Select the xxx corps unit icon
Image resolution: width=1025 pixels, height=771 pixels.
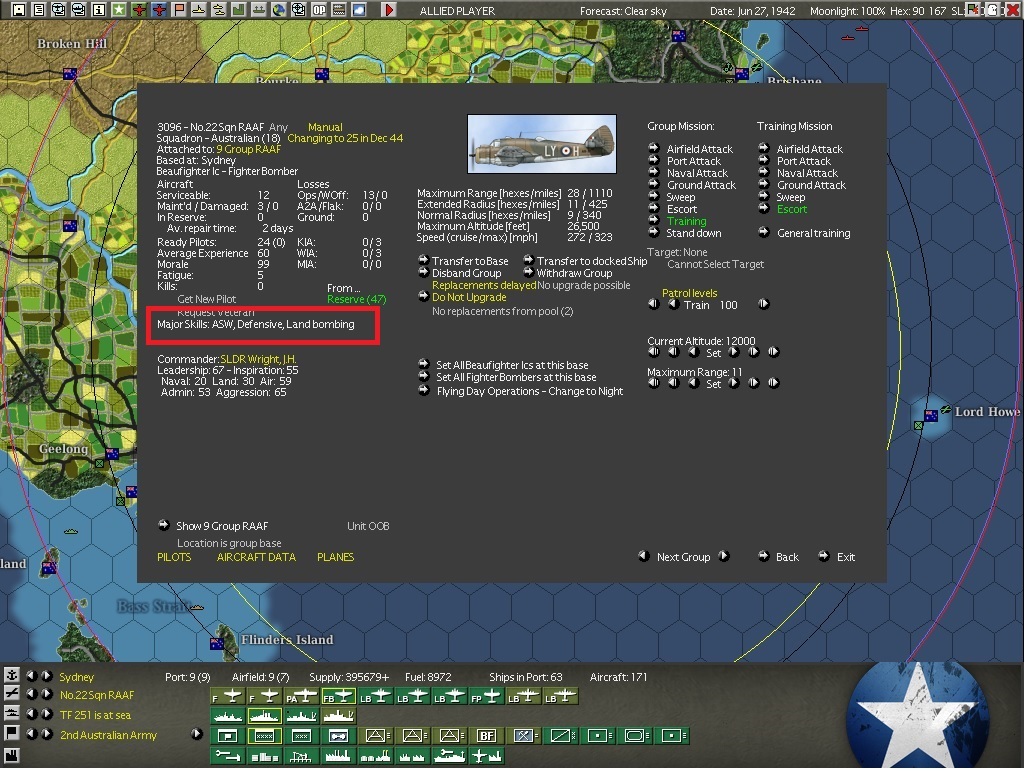point(301,736)
